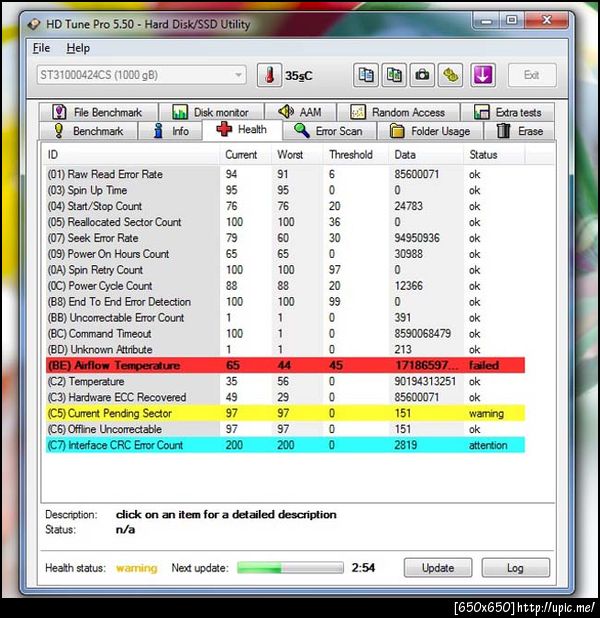Open the File menu
The image size is (600, 618).
tap(41, 48)
